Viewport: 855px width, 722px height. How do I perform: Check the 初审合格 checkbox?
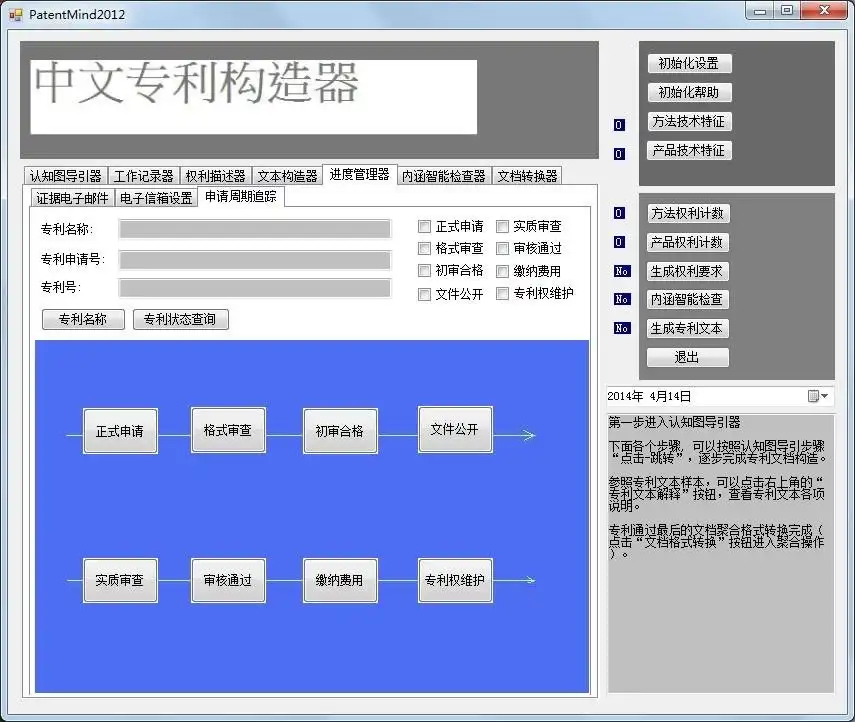[424, 270]
